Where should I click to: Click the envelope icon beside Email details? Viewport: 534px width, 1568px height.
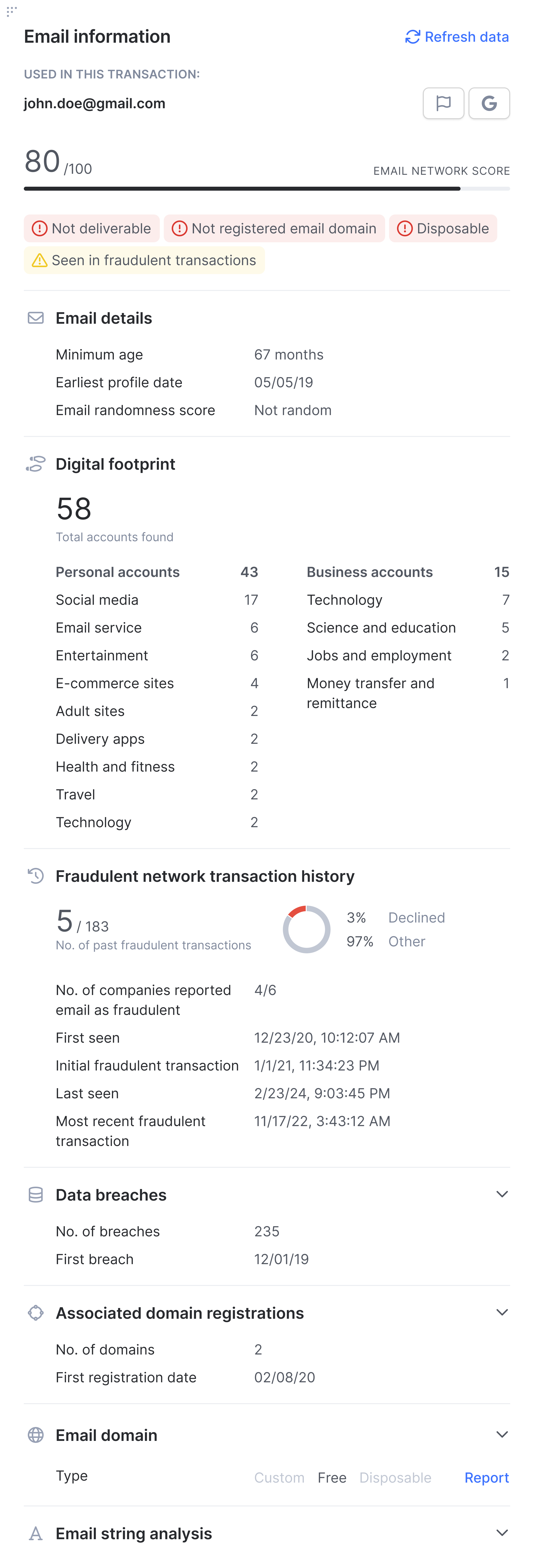click(x=36, y=318)
